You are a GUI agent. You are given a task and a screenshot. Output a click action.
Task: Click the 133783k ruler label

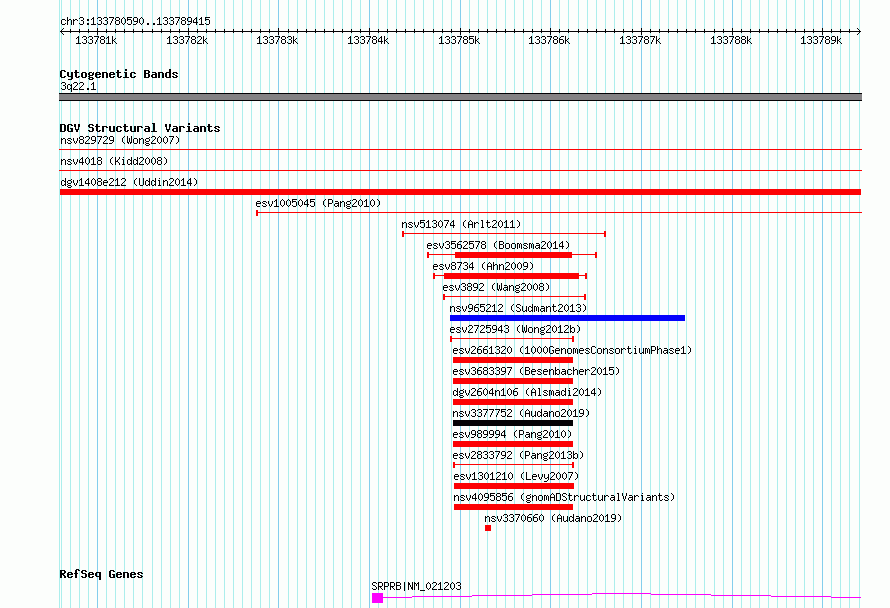point(277,40)
